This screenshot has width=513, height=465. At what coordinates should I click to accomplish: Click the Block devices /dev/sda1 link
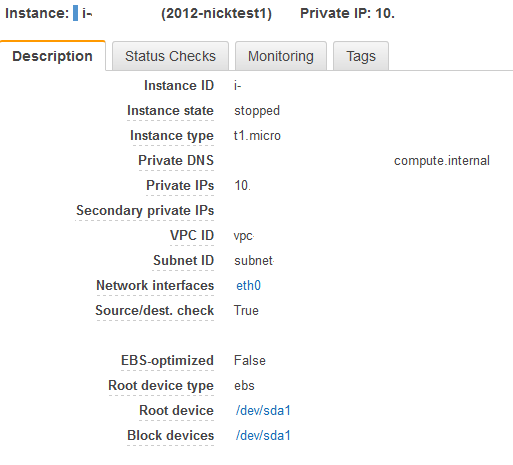pyautogui.click(x=263, y=435)
